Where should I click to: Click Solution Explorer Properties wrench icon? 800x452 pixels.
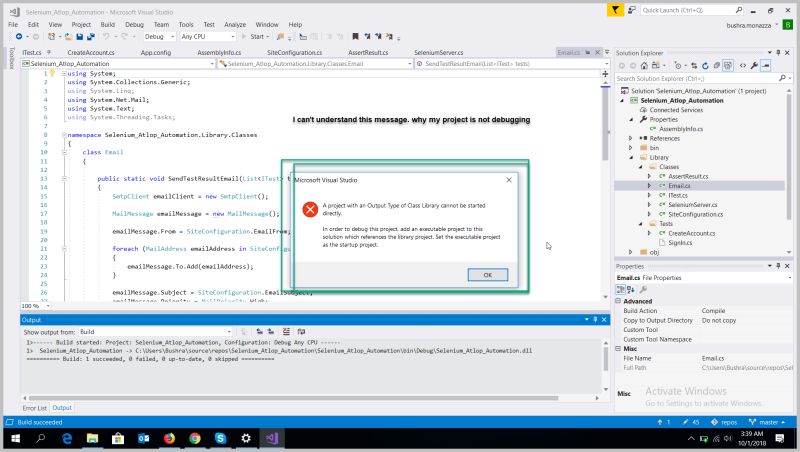click(754, 66)
